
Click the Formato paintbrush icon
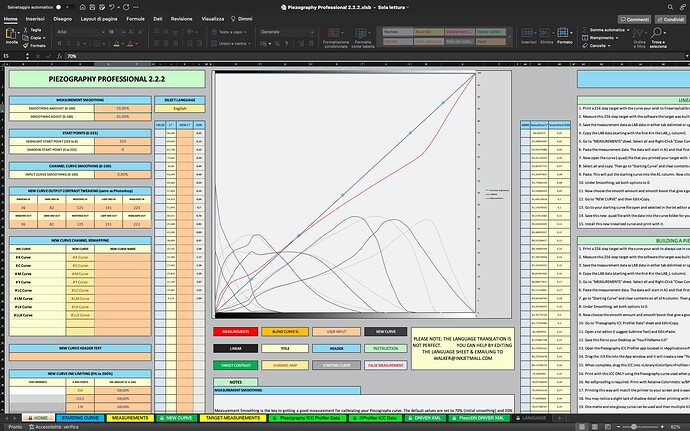(26, 45)
